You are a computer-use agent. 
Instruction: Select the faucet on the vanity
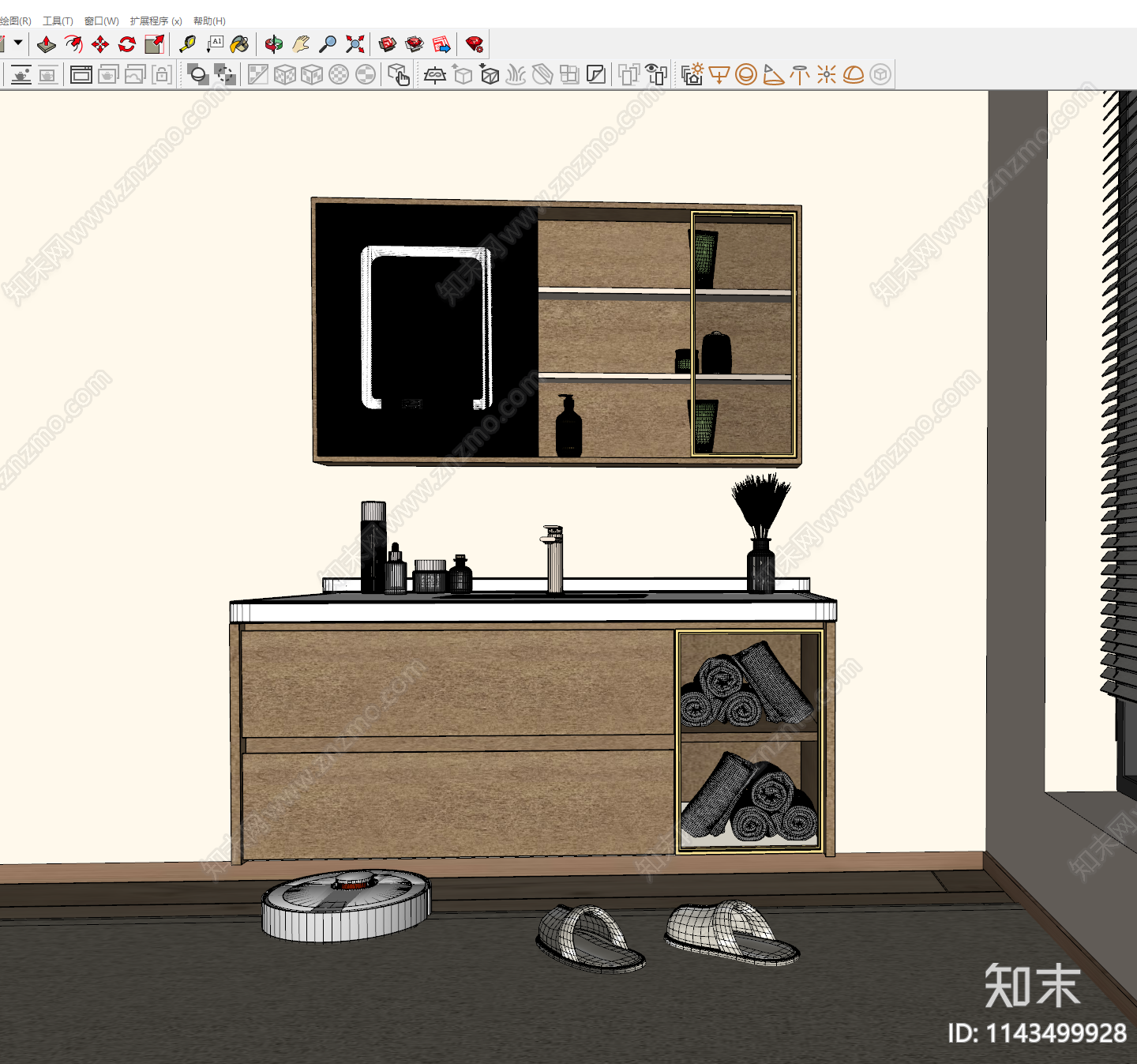[554, 558]
